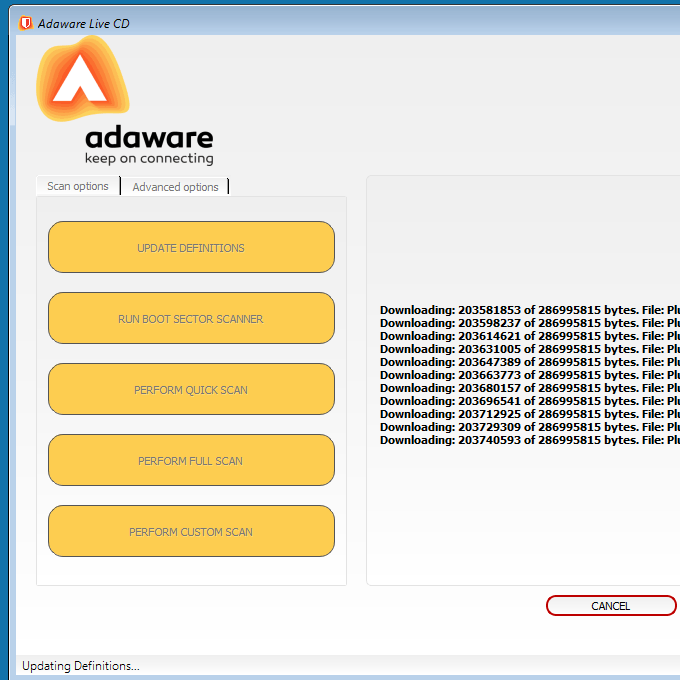The image size is (680, 680).
Task: Select the log line with 203581853 bytes
Action: [x=530, y=310]
